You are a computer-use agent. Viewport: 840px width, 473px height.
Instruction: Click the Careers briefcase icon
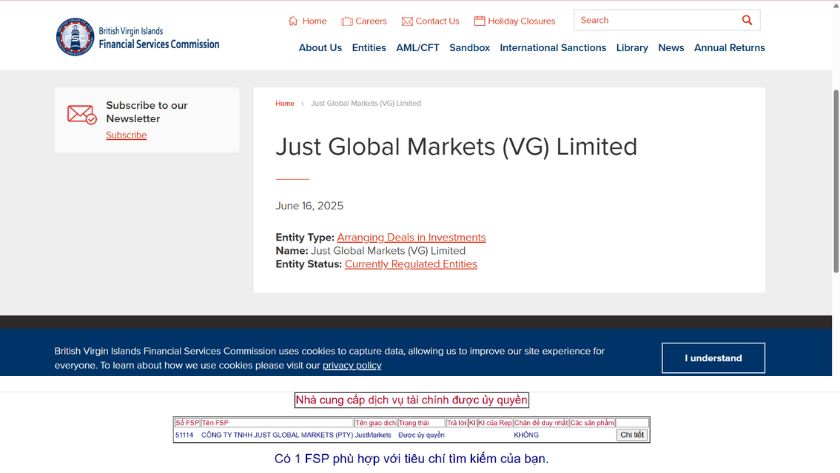click(x=347, y=21)
